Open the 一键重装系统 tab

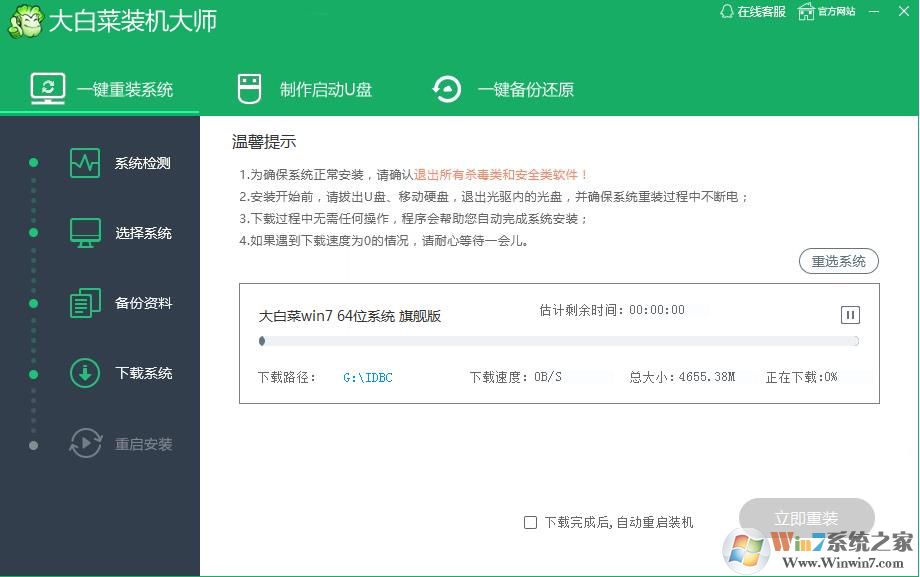pos(100,89)
